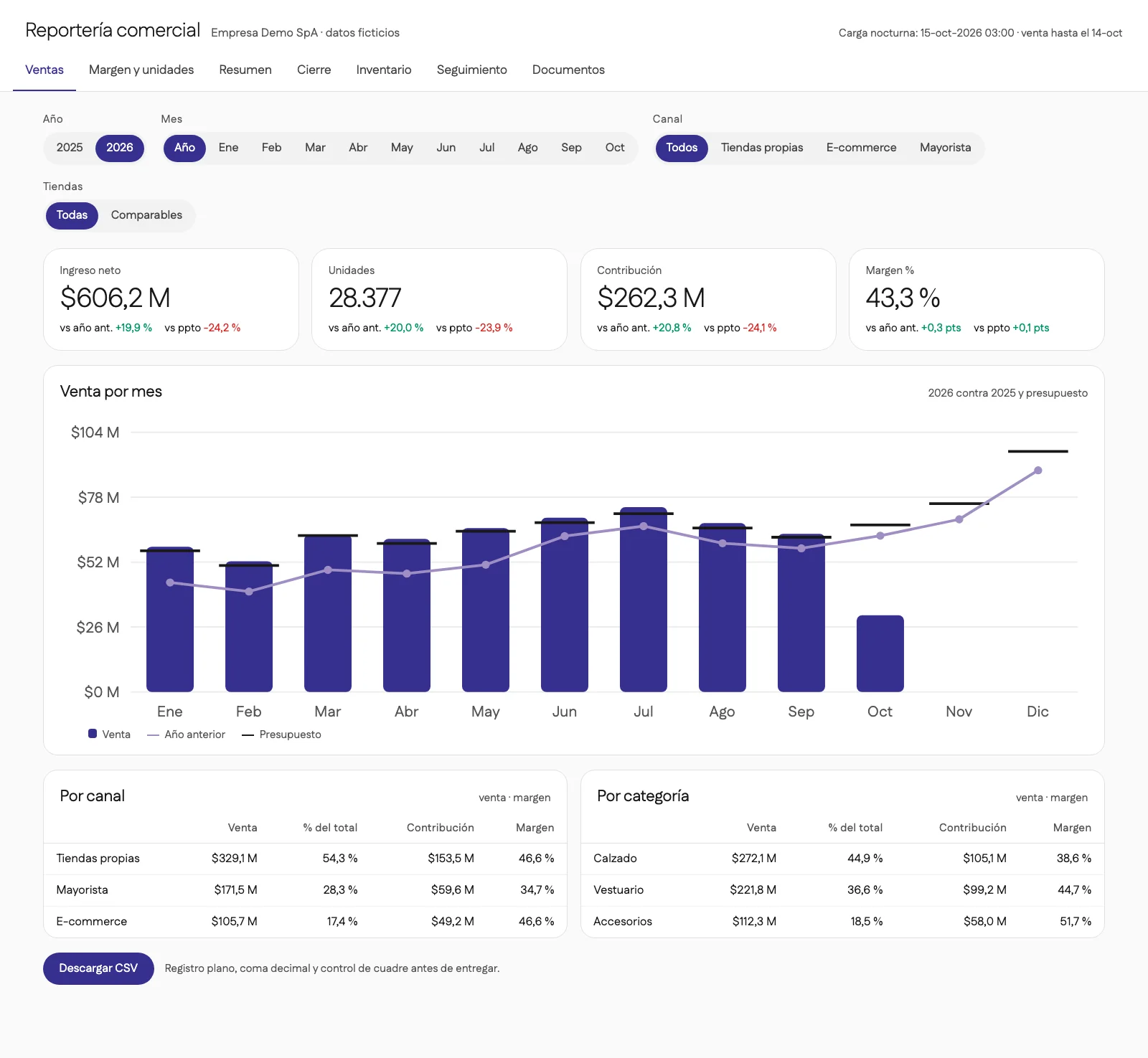Select Todos channel filter
The image size is (1148, 1058).
point(682,148)
